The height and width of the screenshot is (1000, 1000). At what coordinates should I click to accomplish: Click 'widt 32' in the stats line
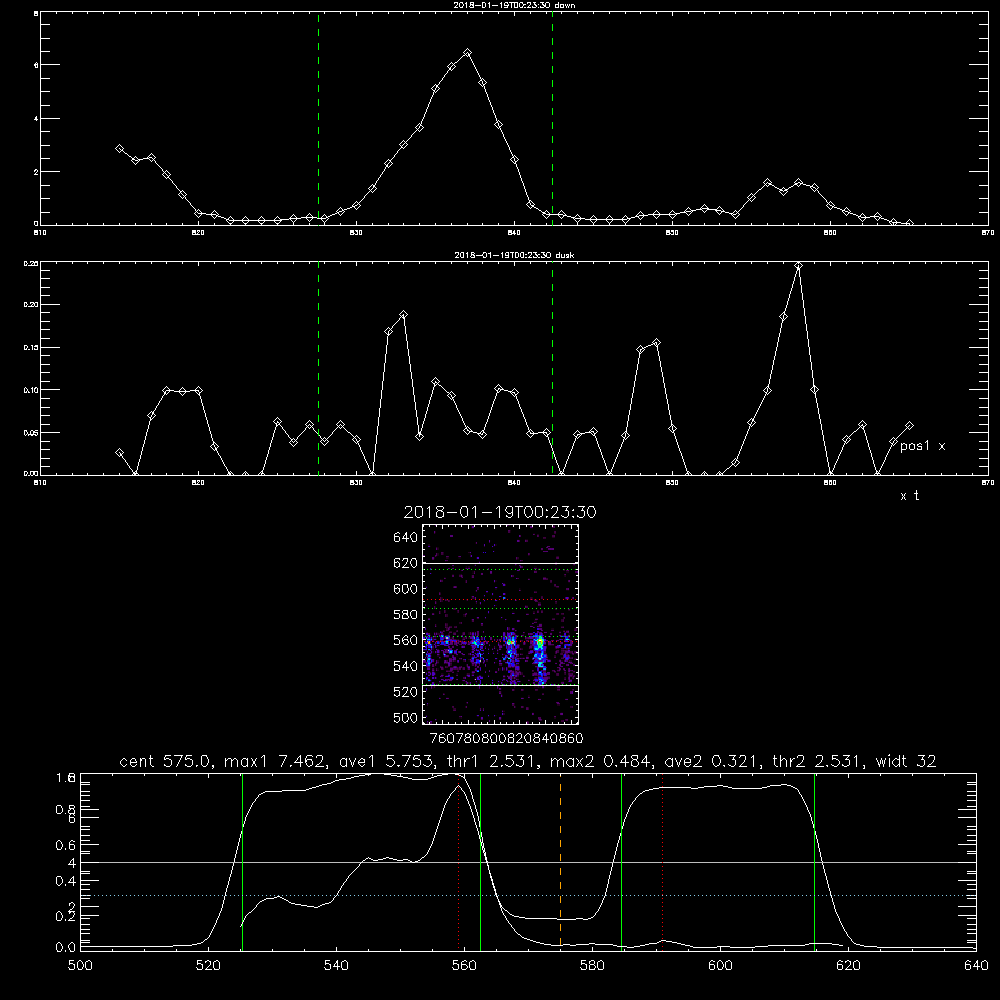click(906, 761)
